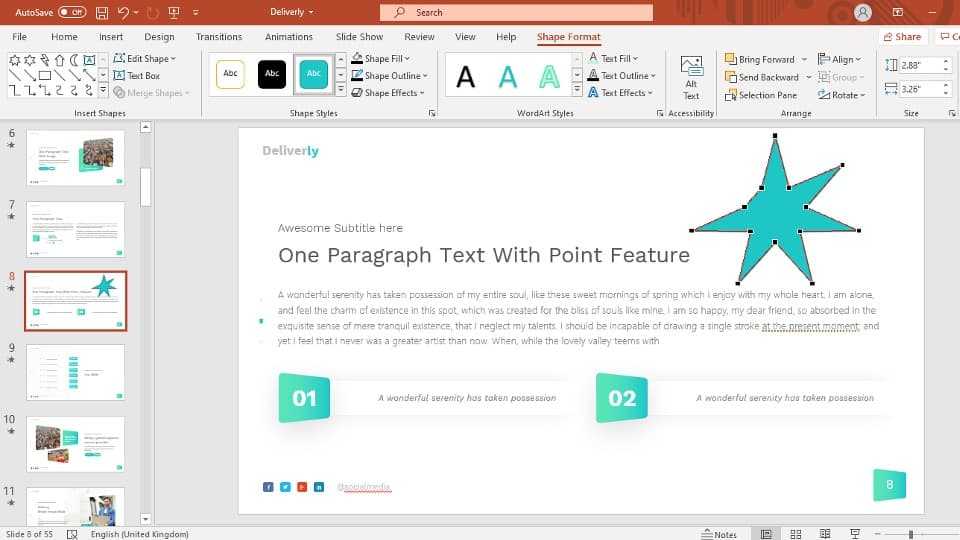Toggle the Notes pane in status bar

click(x=719, y=534)
